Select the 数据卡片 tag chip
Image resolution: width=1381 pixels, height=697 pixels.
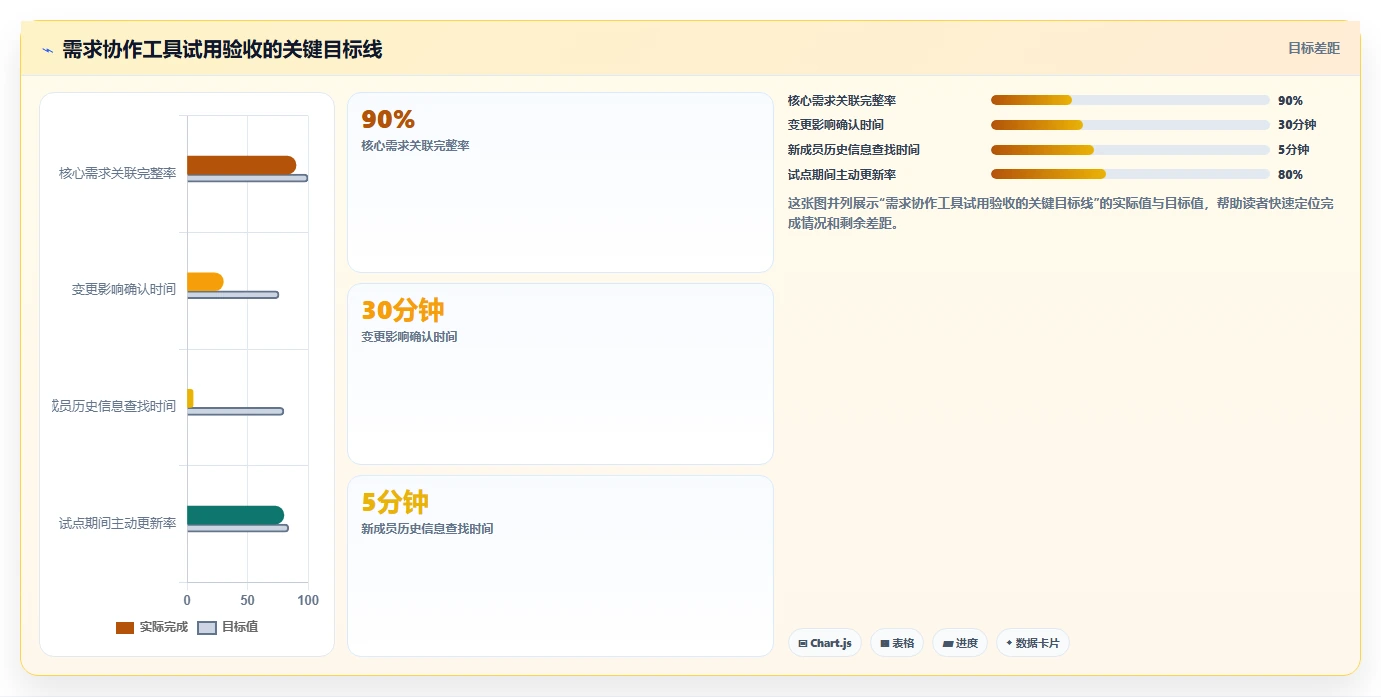tap(1033, 643)
